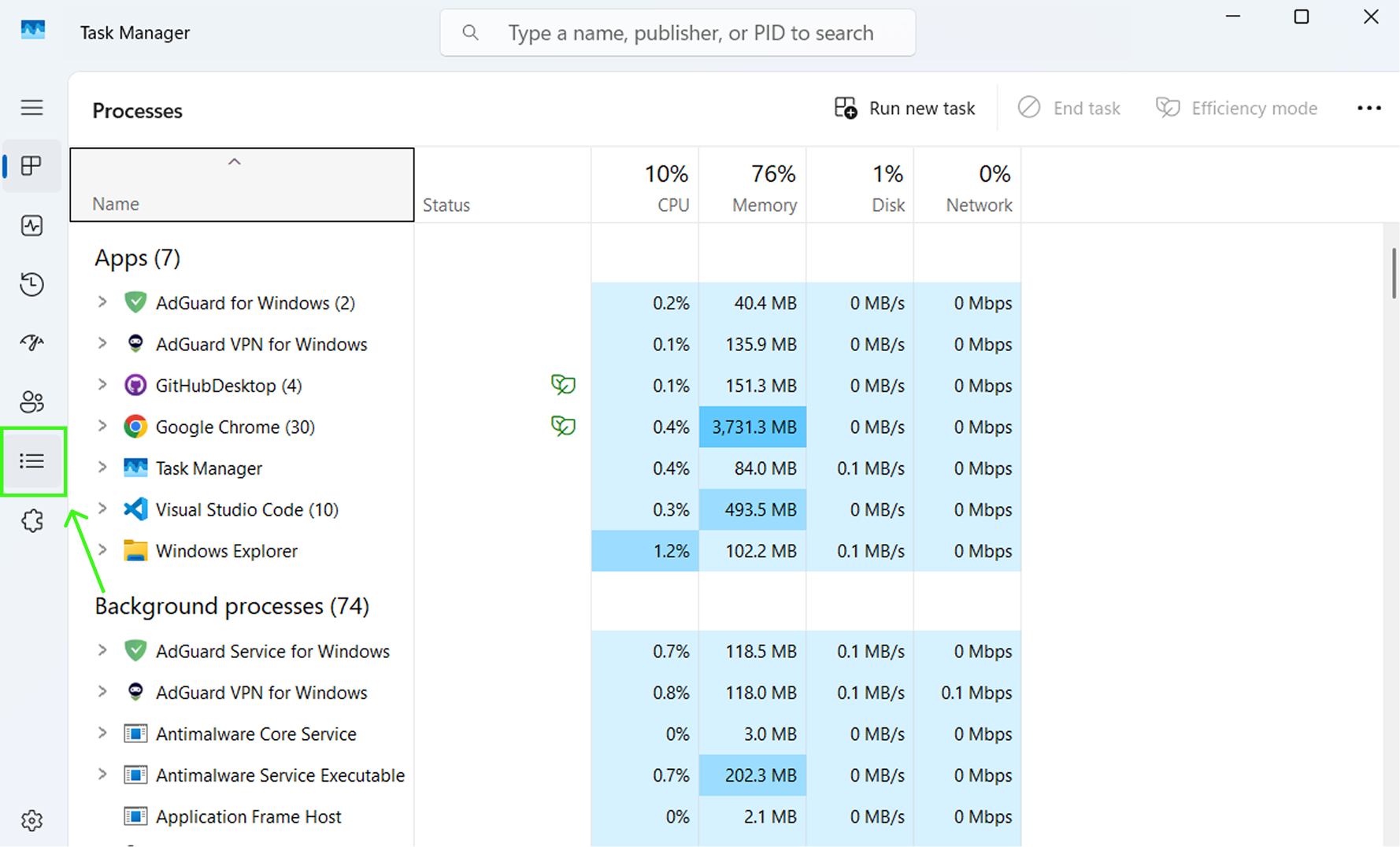Sort processes by Disk column

point(860,185)
